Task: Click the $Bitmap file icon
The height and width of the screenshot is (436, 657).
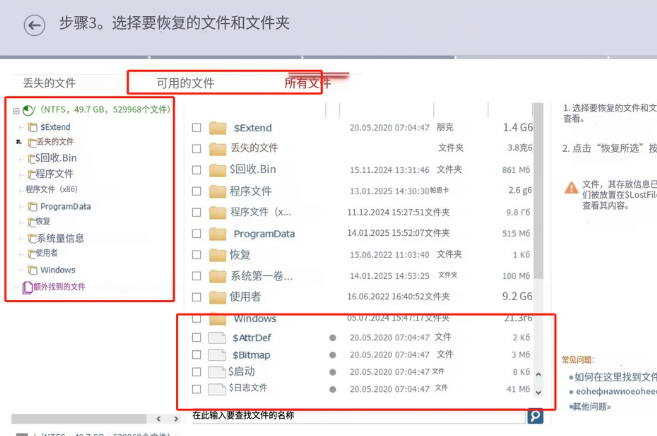Action: (217, 355)
